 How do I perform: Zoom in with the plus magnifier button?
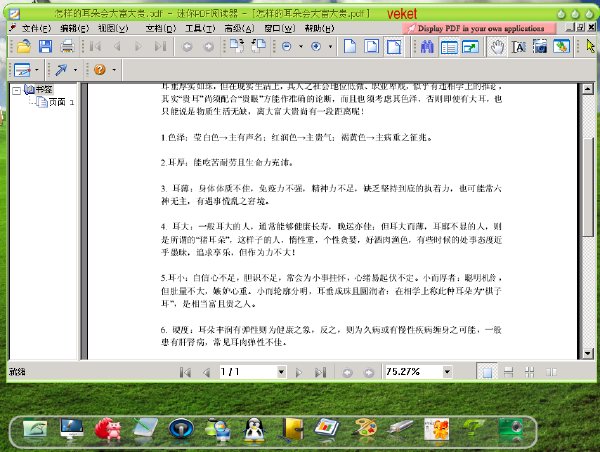[x=316, y=47]
